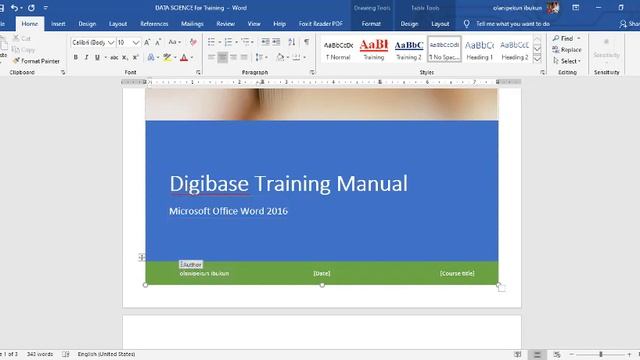The height and width of the screenshot is (360, 640).
Task: Increase font size with the grow icon
Action: (147, 42)
